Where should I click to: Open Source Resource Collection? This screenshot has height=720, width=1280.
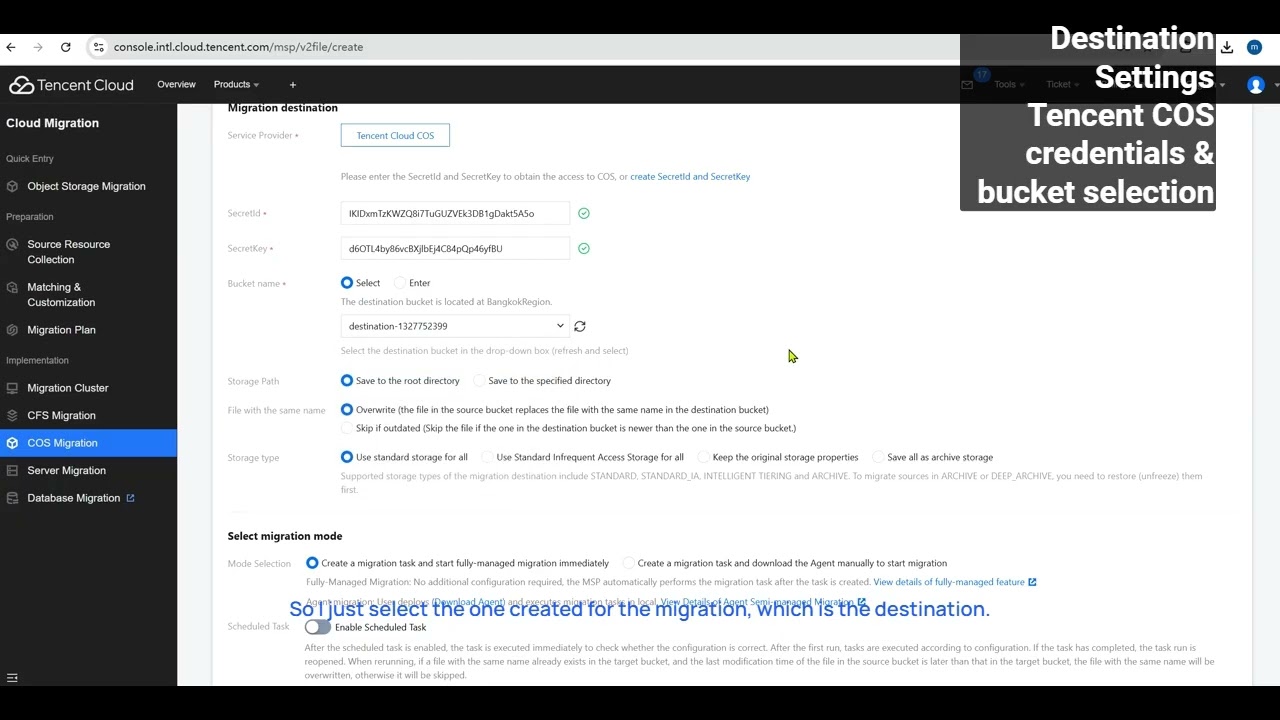click(68, 252)
